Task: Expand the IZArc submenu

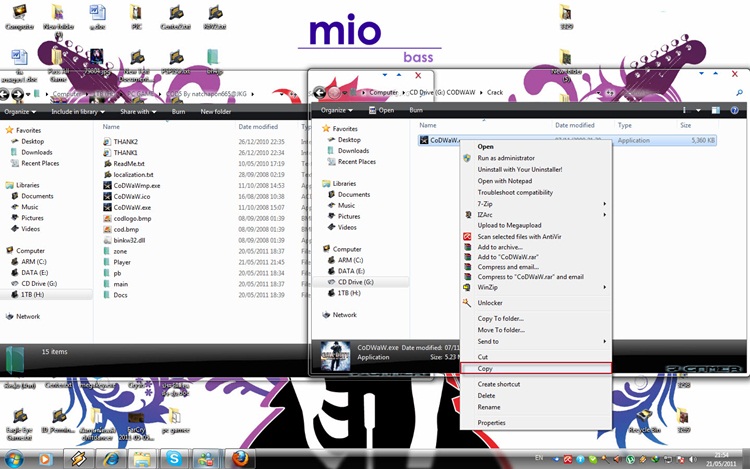Action: (536, 215)
